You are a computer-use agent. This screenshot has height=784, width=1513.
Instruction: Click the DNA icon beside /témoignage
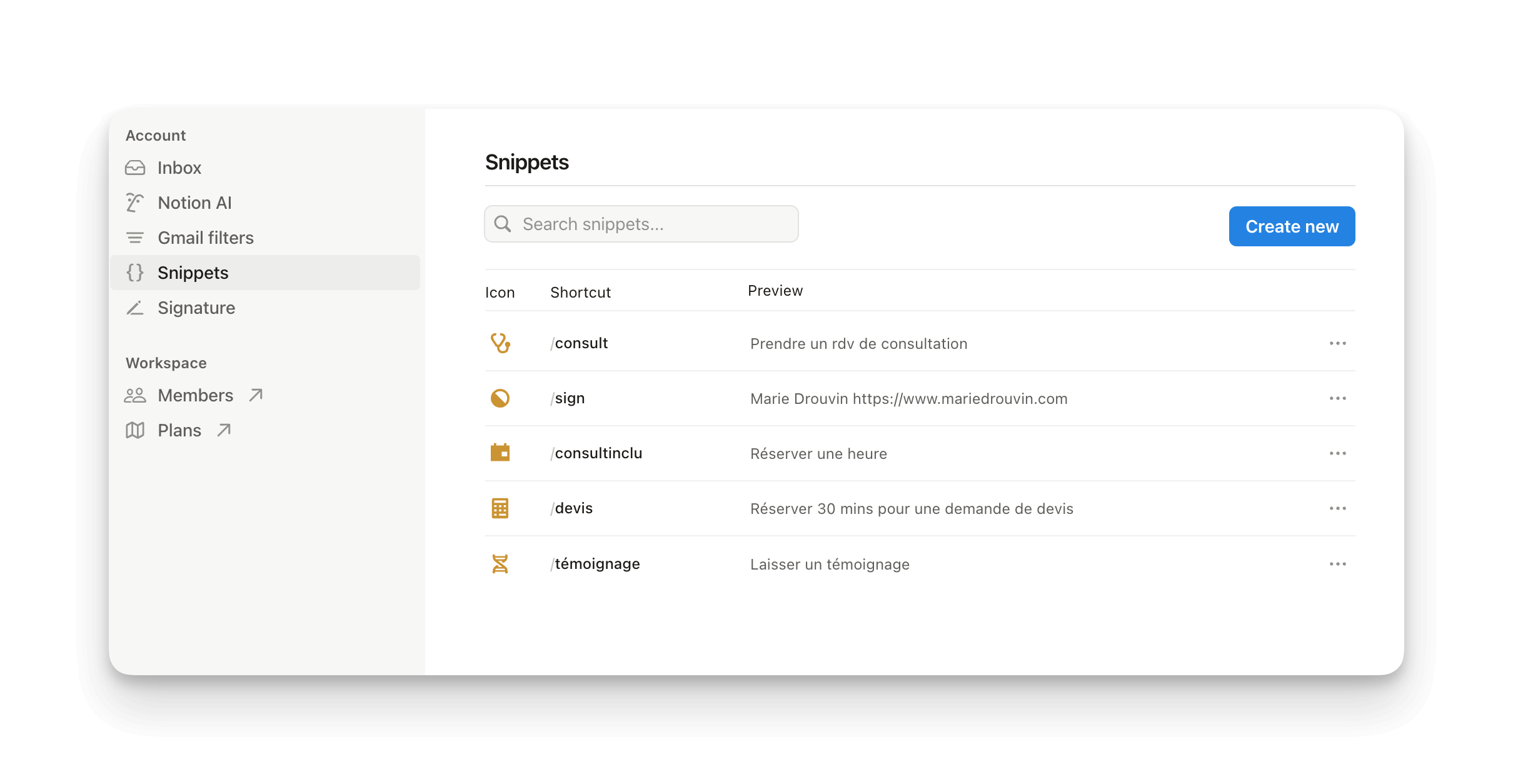point(500,563)
